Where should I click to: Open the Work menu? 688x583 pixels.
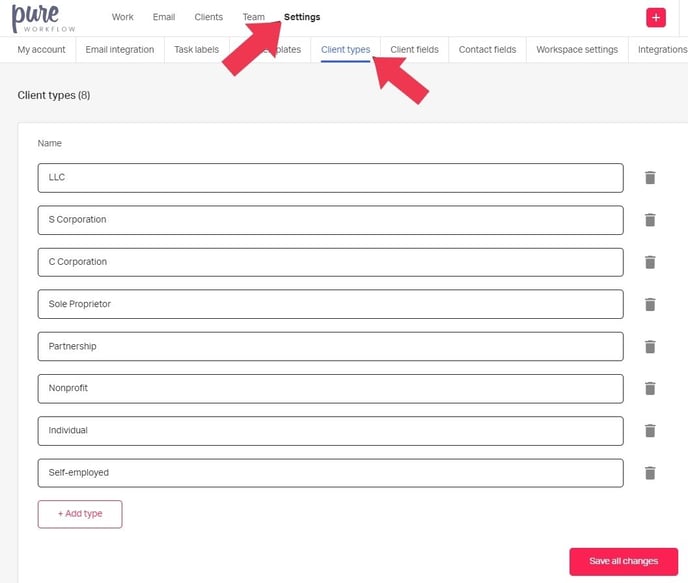click(123, 17)
